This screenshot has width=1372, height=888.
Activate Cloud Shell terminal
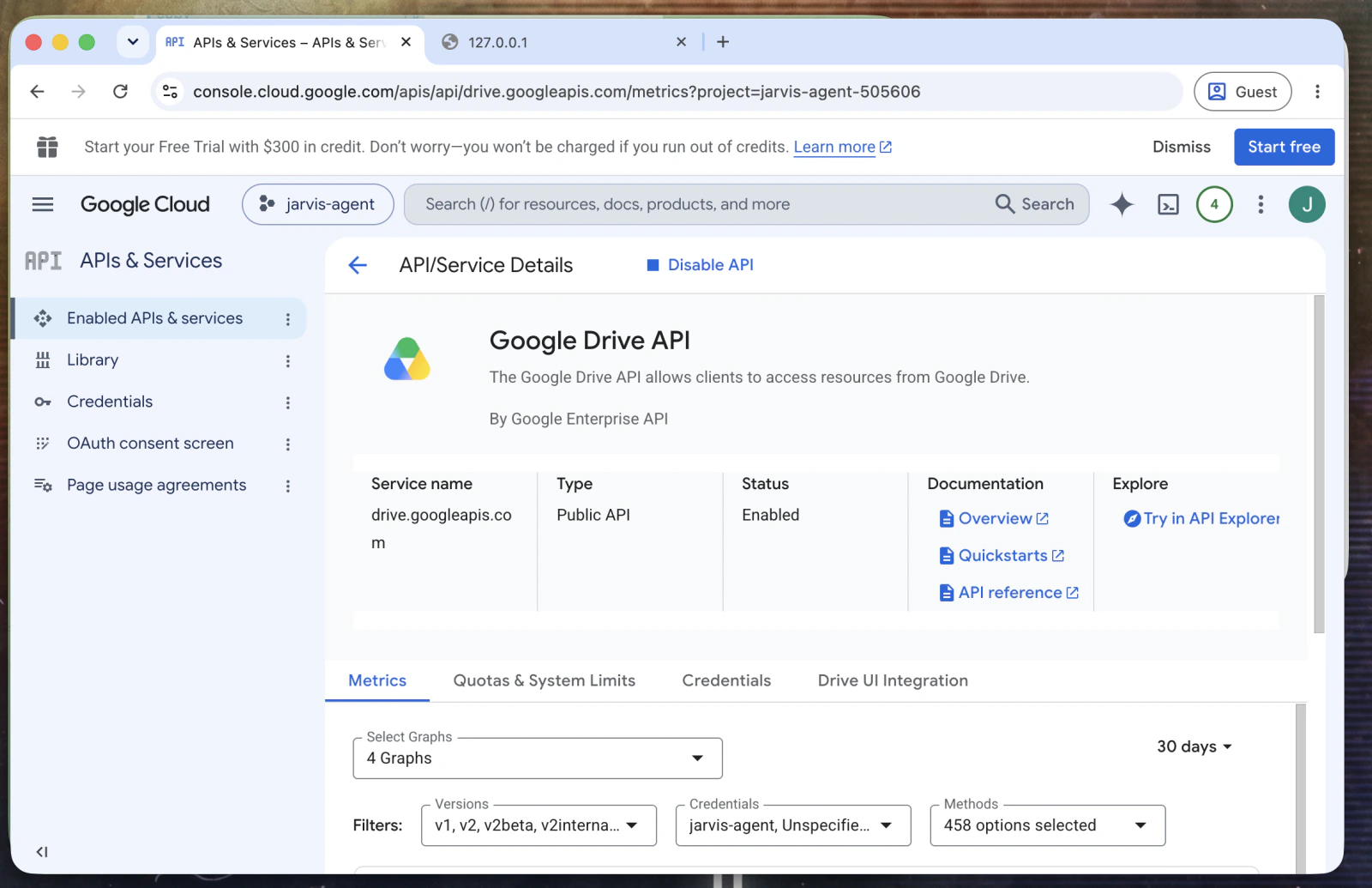pos(1168,204)
